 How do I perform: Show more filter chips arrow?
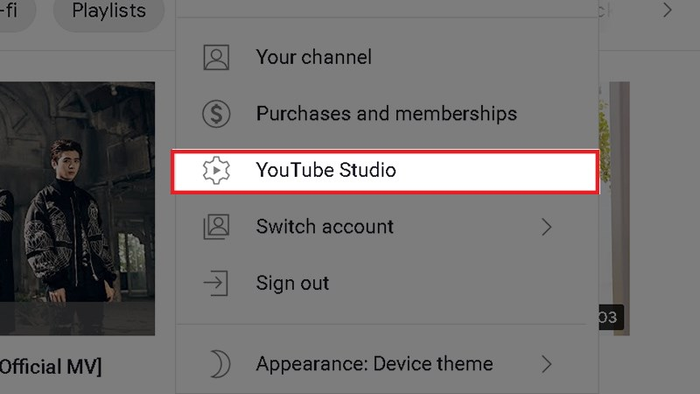tap(667, 10)
